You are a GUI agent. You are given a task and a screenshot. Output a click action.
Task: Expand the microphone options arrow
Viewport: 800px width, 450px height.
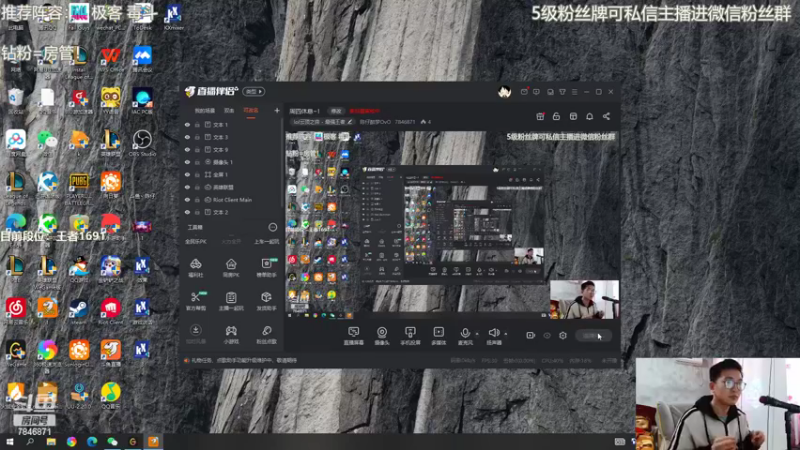click(477, 334)
